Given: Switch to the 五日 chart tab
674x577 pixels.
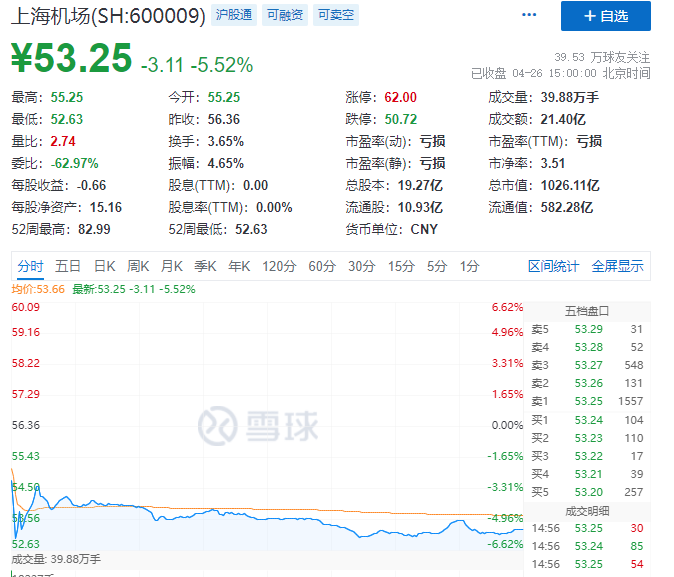Looking at the screenshot, I should click(x=68, y=267).
